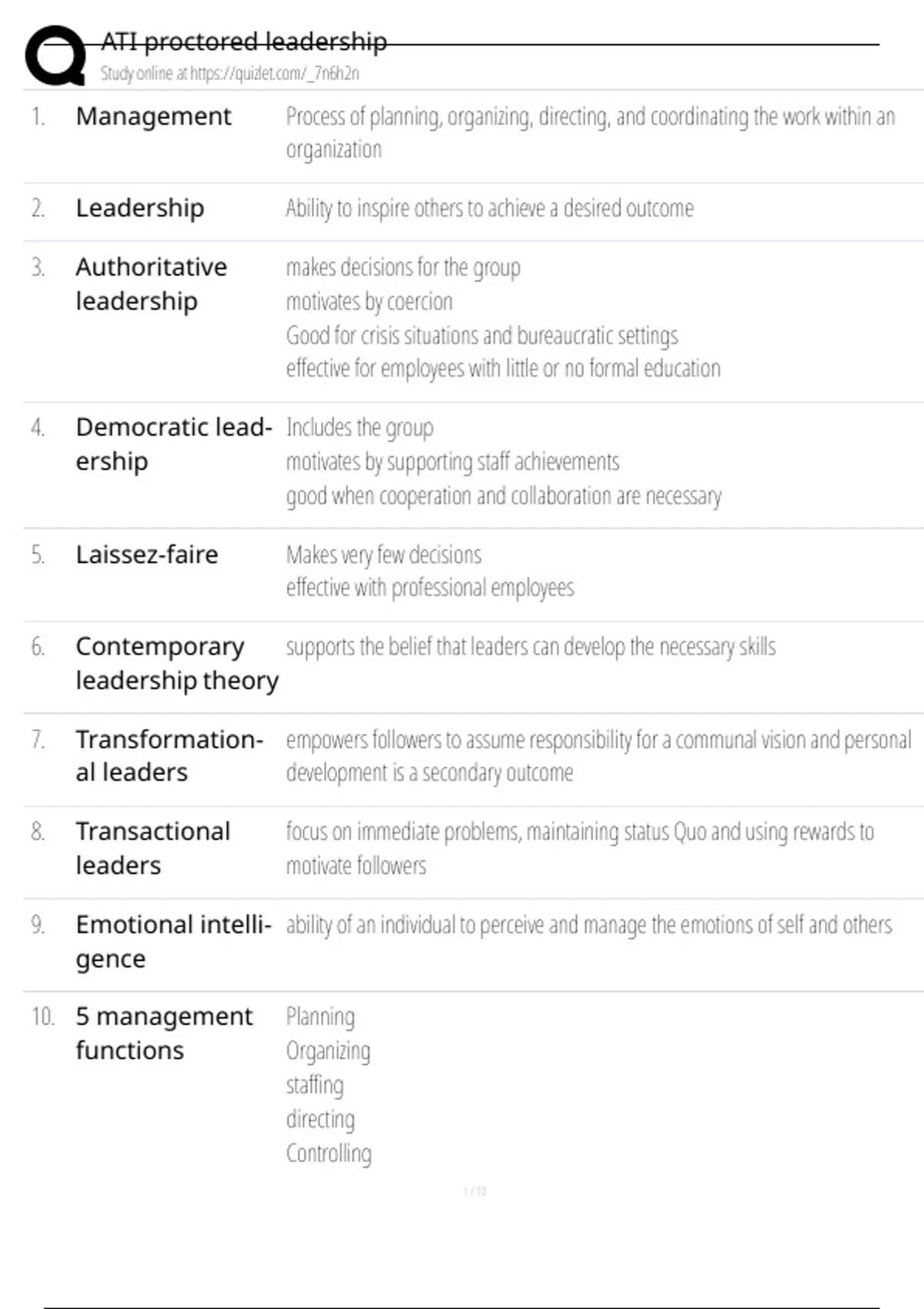Click the Contemporary leadership theory term
Viewport: 924px width, 1309px height.
coord(176,663)
